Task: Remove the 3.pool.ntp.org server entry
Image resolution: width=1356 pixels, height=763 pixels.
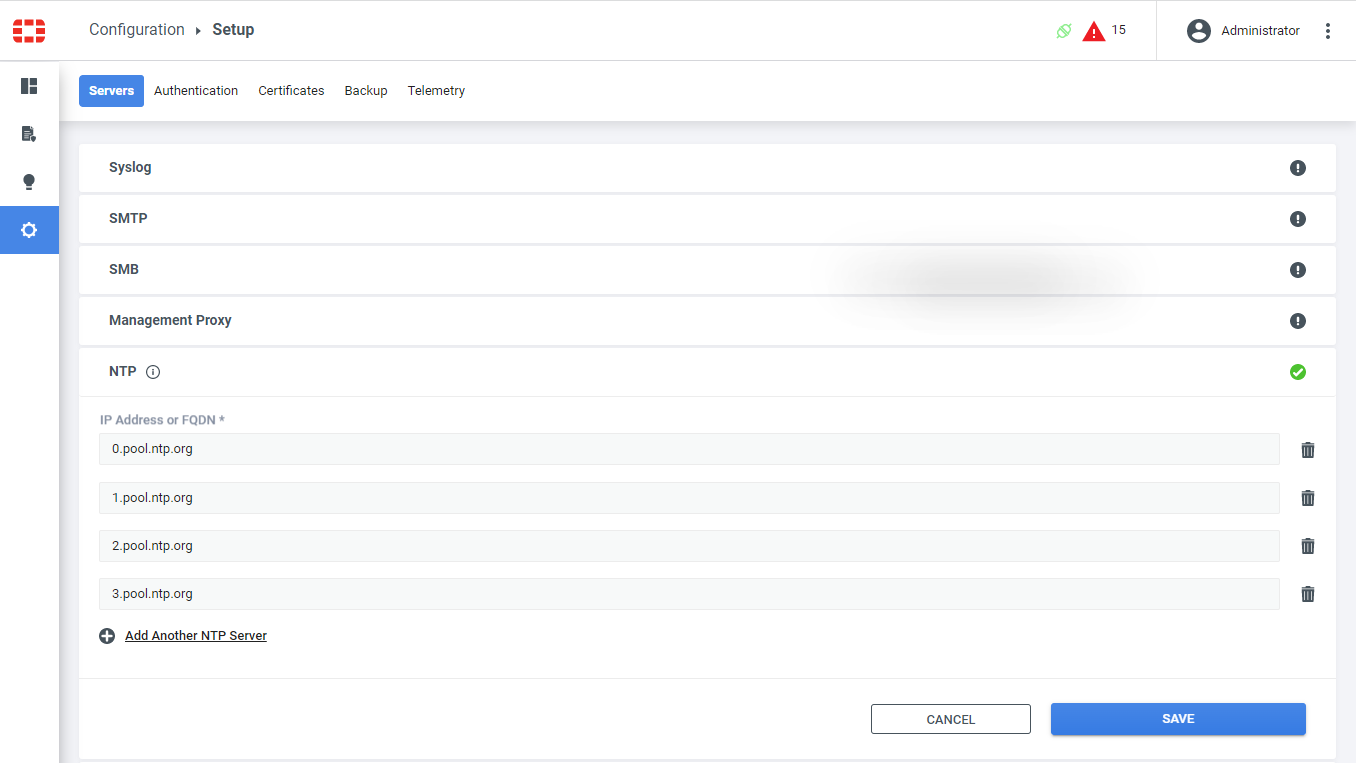Action: coord(1307,593)
